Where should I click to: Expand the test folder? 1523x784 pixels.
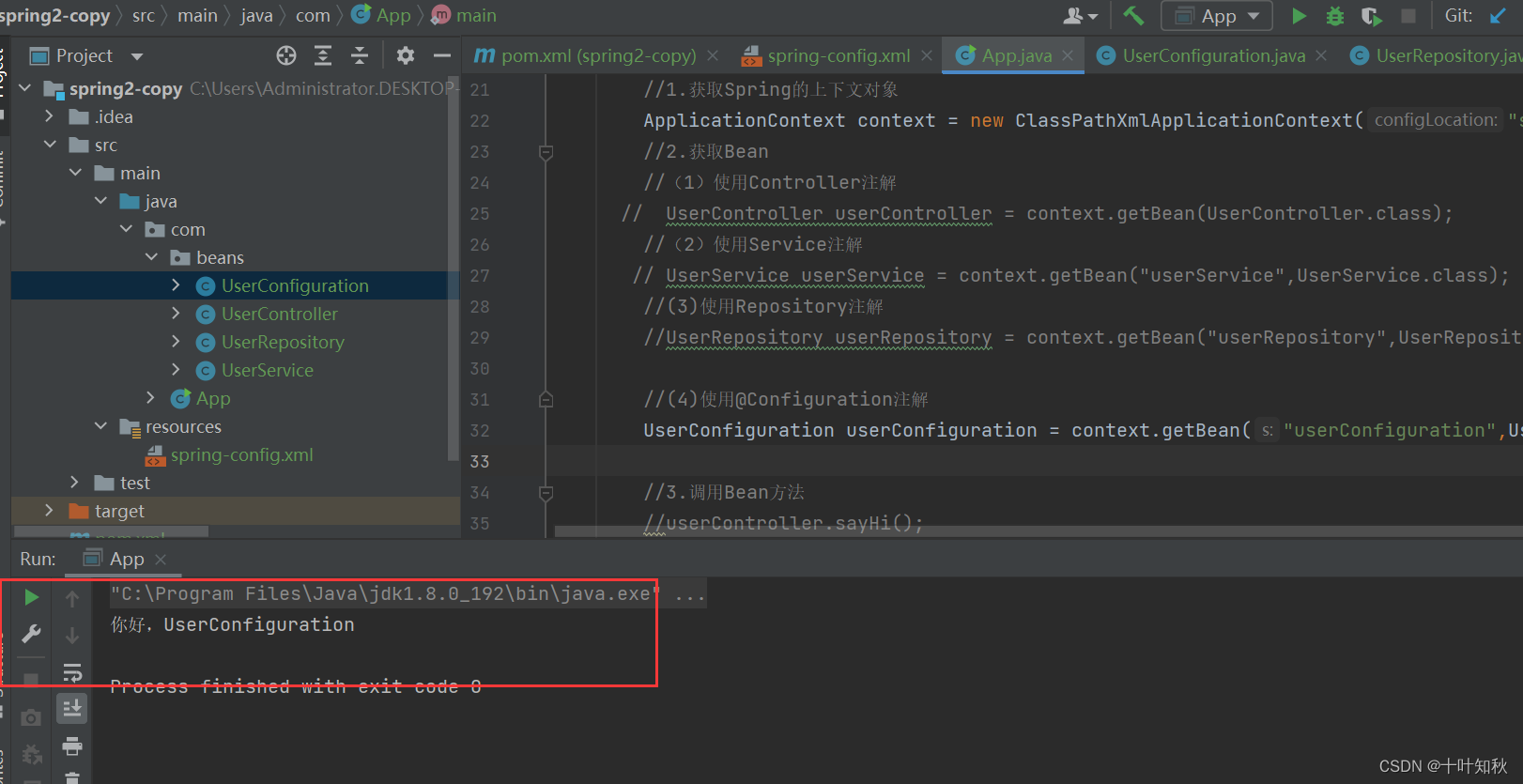tap(75, 482)
